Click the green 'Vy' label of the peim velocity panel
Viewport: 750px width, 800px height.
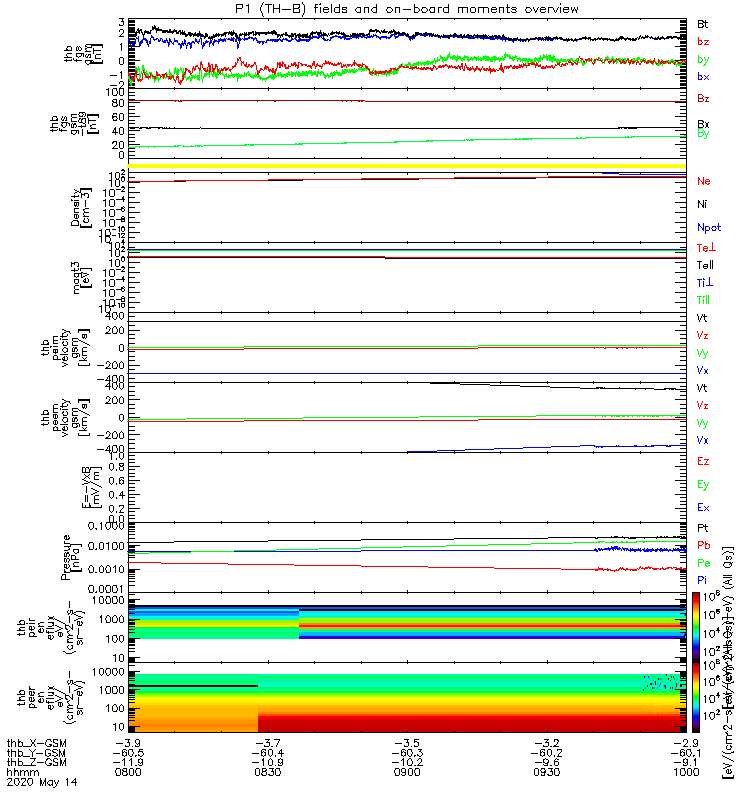pyautogui.click(x=703, y=354)
